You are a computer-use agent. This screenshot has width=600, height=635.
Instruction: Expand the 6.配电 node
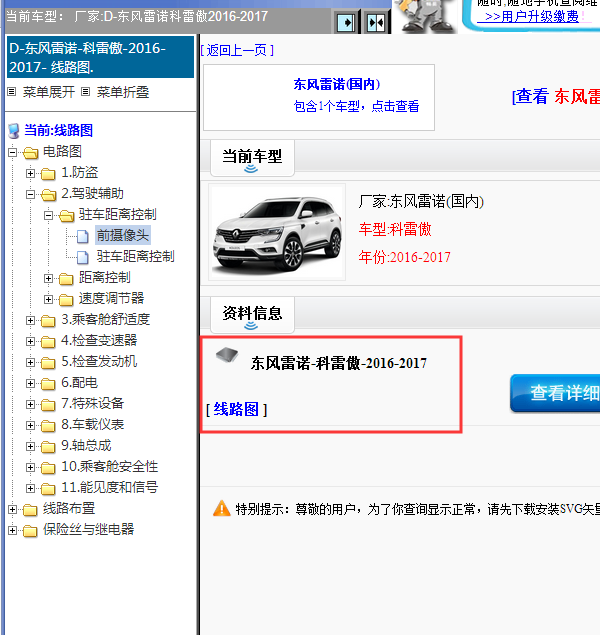pos(30,384)
